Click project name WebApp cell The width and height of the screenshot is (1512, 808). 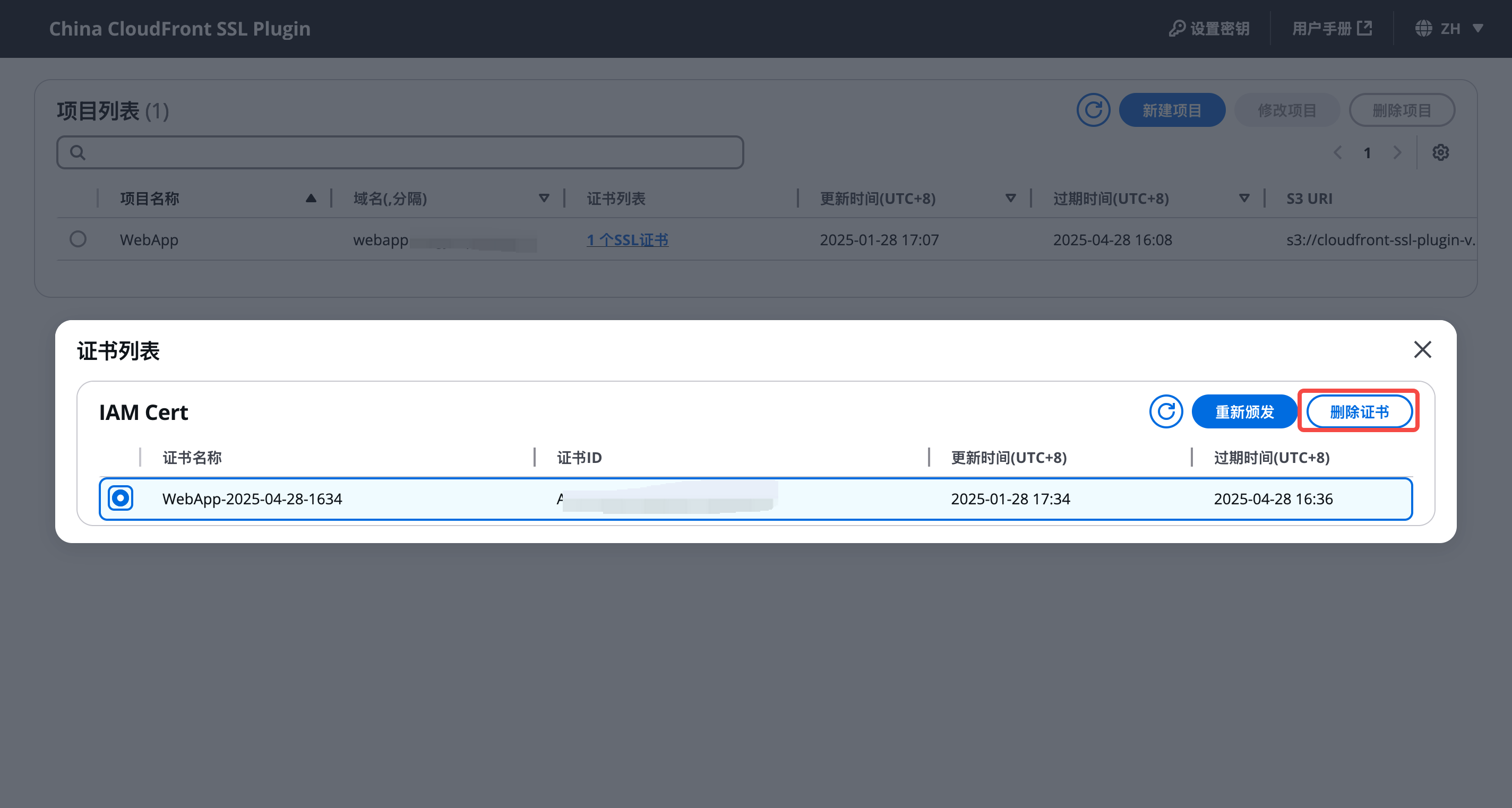click(x=149, y=240)
